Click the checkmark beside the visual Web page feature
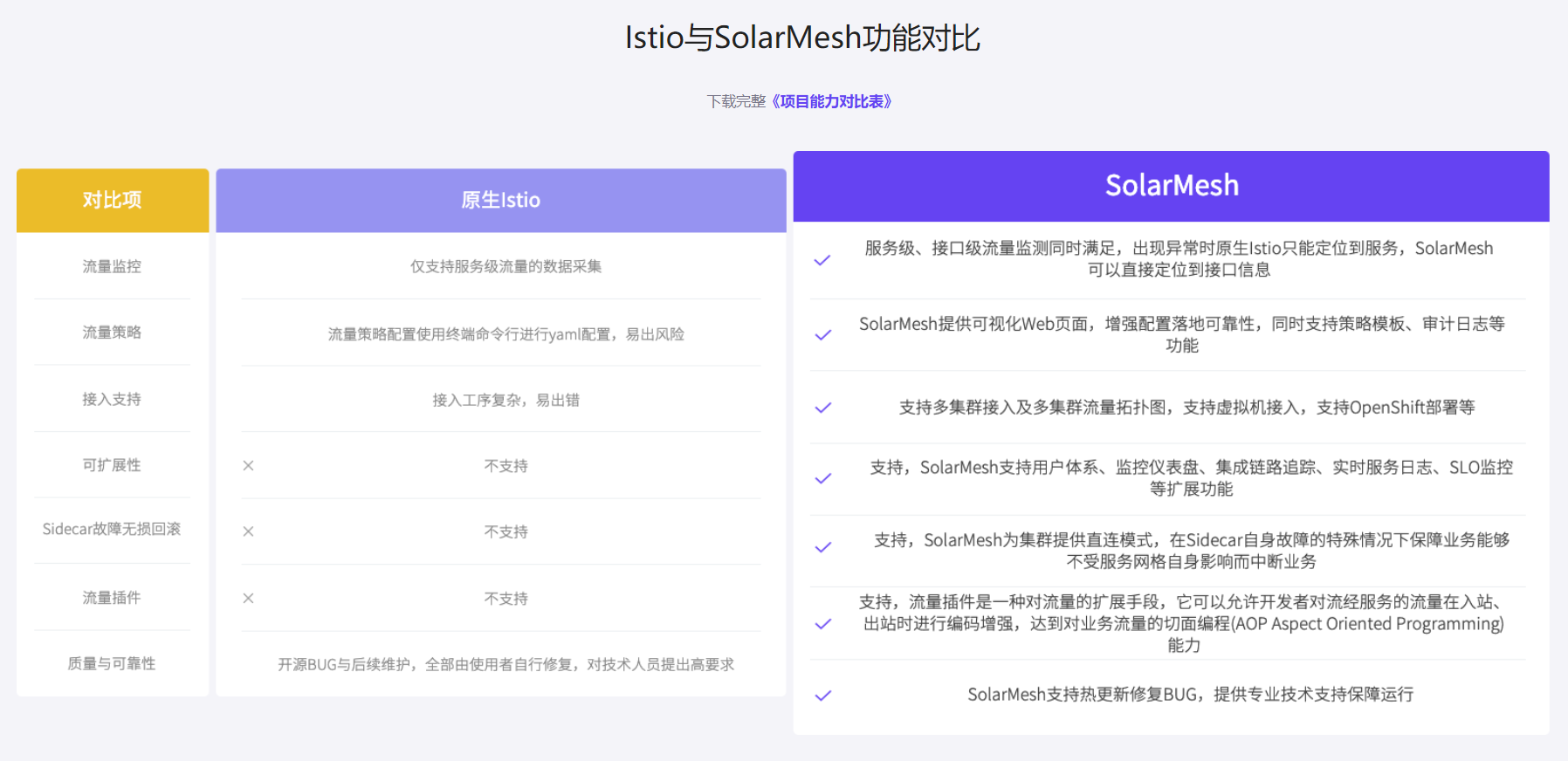1568x761 pixels. point(822,335)
